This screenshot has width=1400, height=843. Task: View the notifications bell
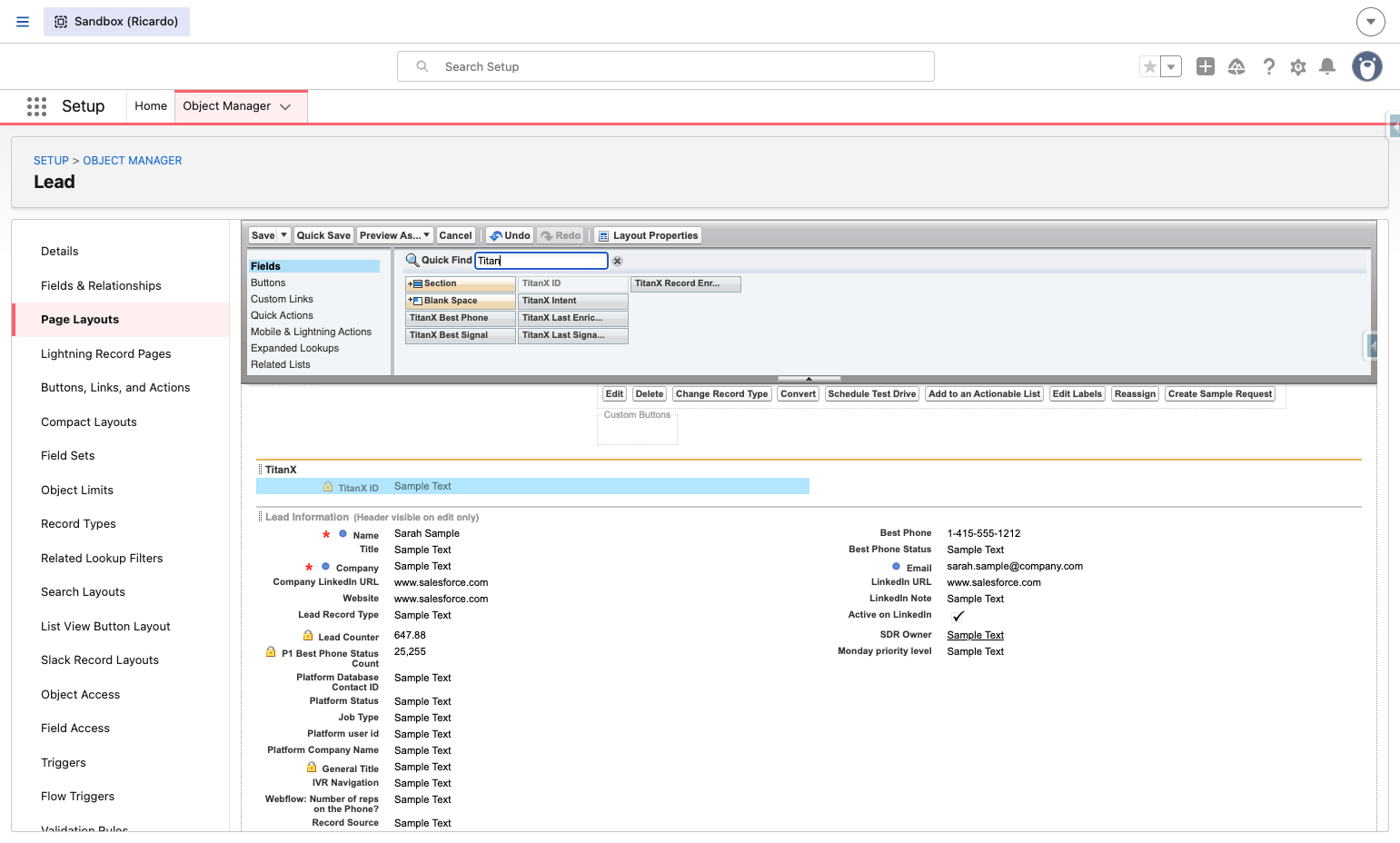point(1327,66)
